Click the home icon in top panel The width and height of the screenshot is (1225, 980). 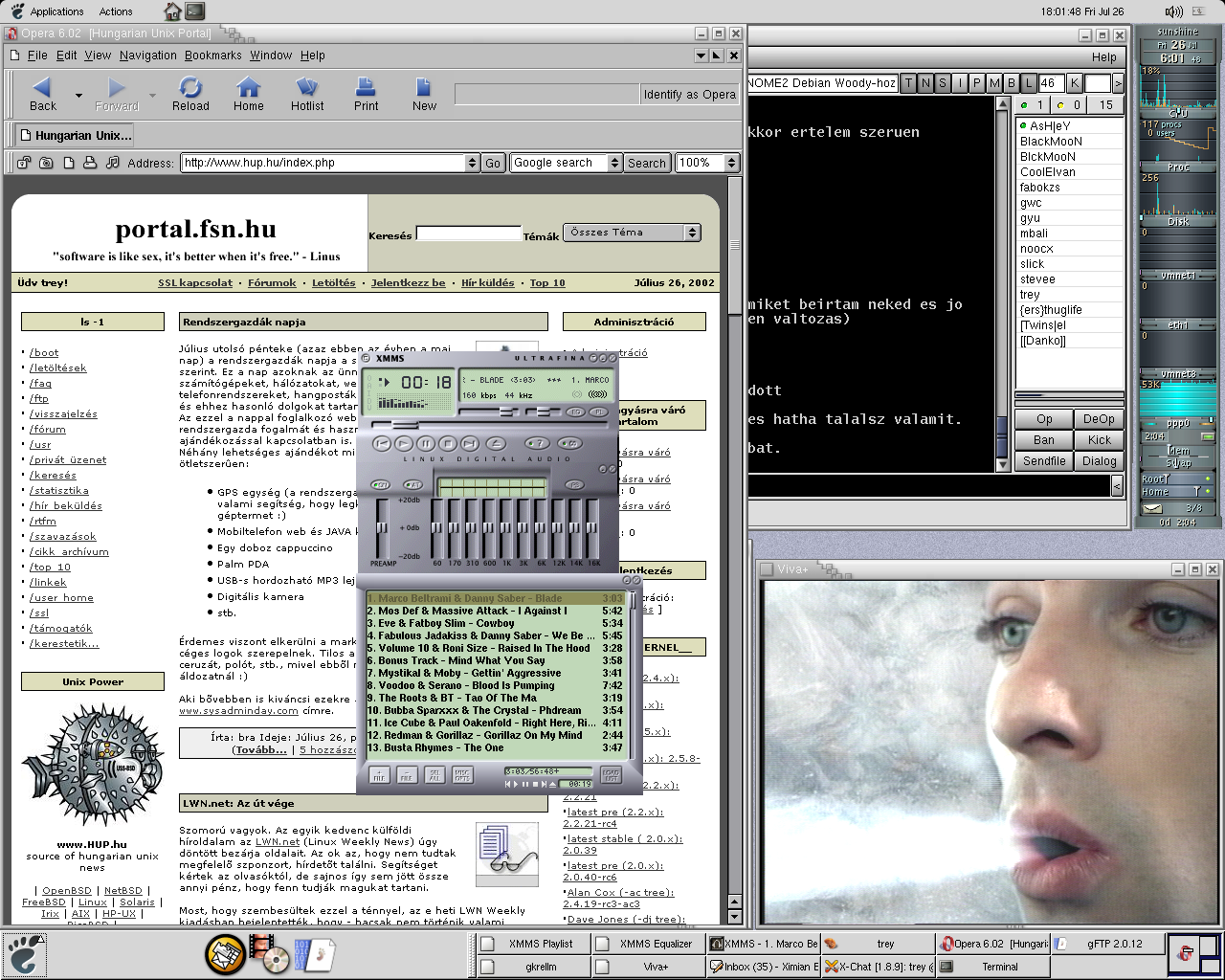point(172,11)
